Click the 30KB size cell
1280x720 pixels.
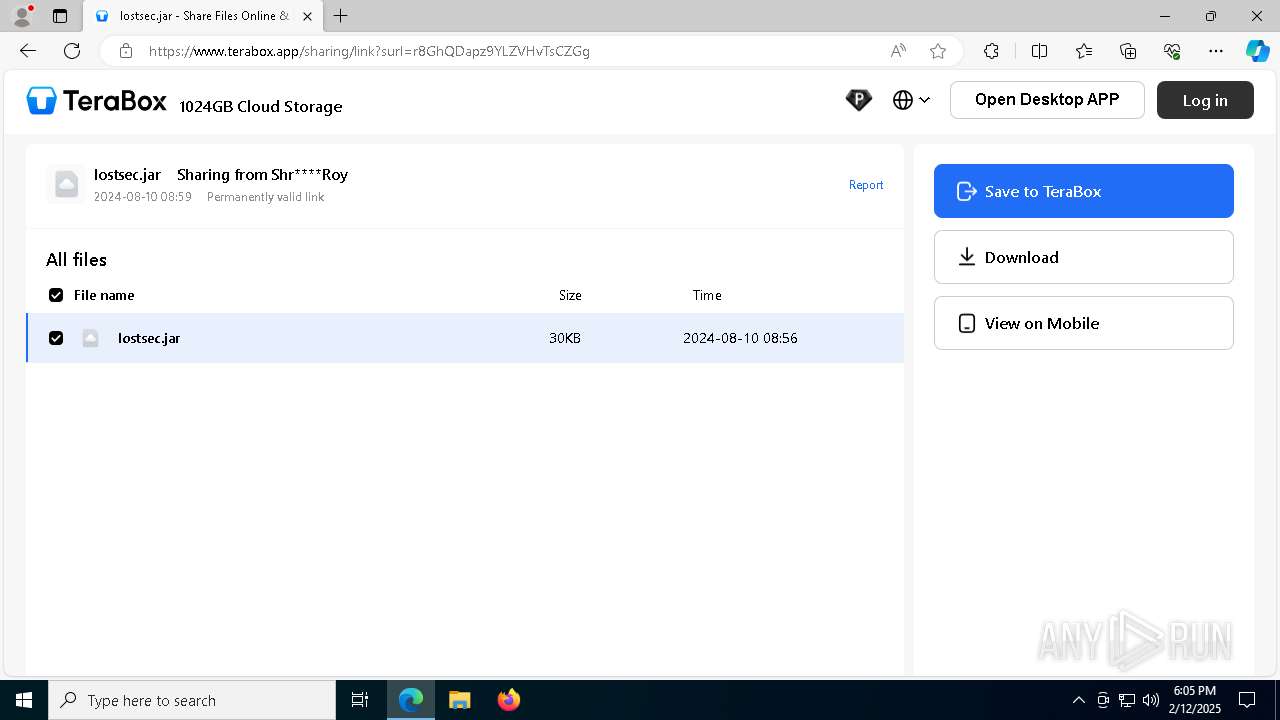point(565,338)
